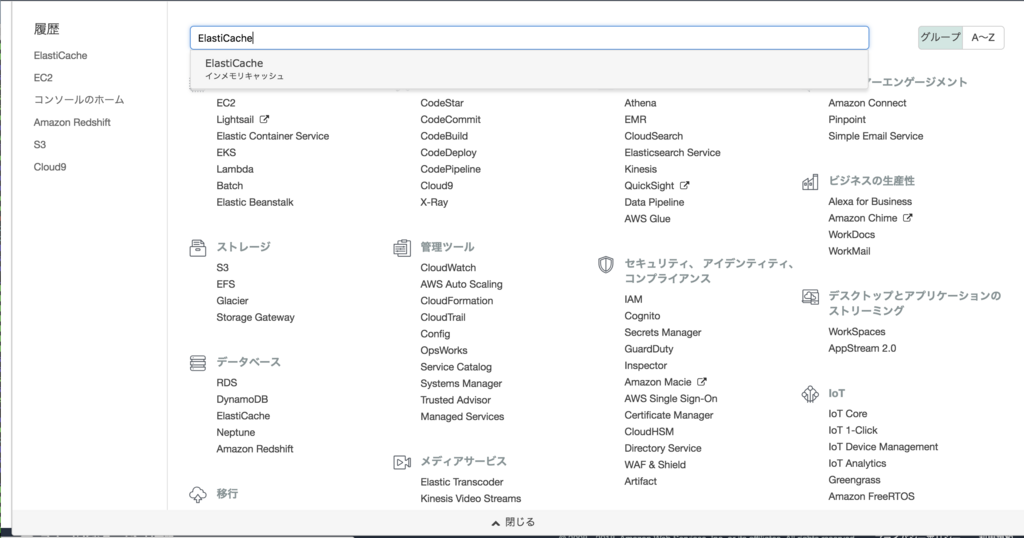Open Elastic Container Service

point(272,136)
